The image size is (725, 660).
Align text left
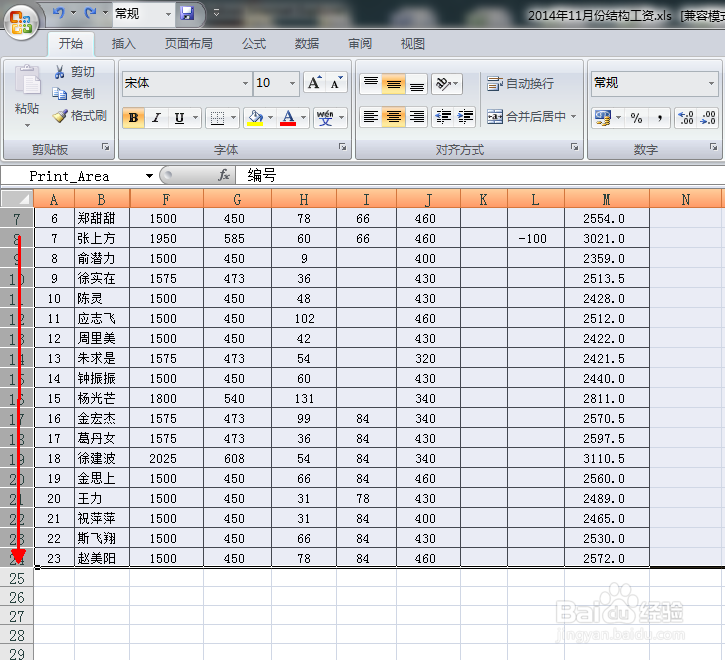[x=370, y=117]
